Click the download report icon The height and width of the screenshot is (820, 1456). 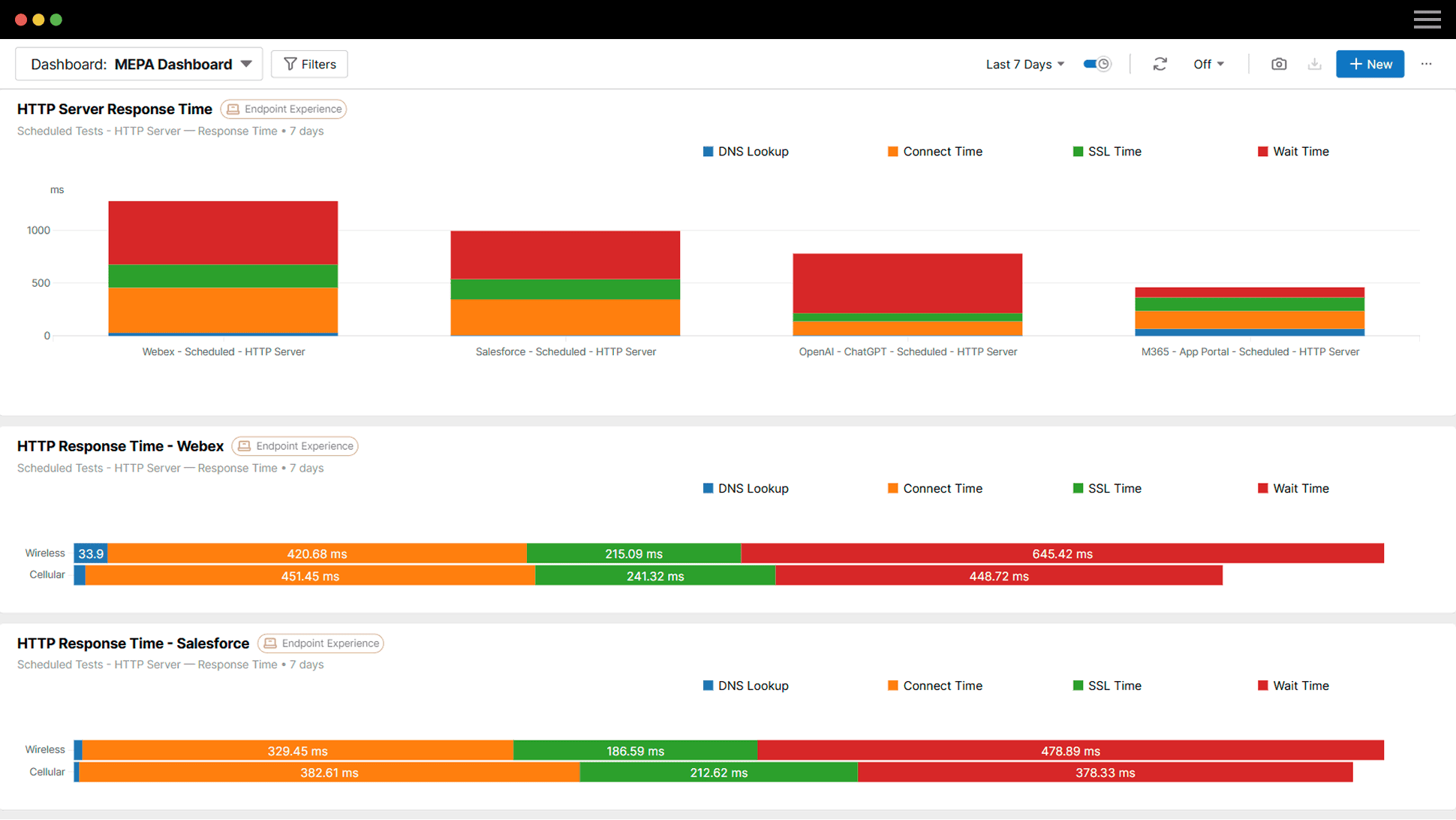(1314, 64)
